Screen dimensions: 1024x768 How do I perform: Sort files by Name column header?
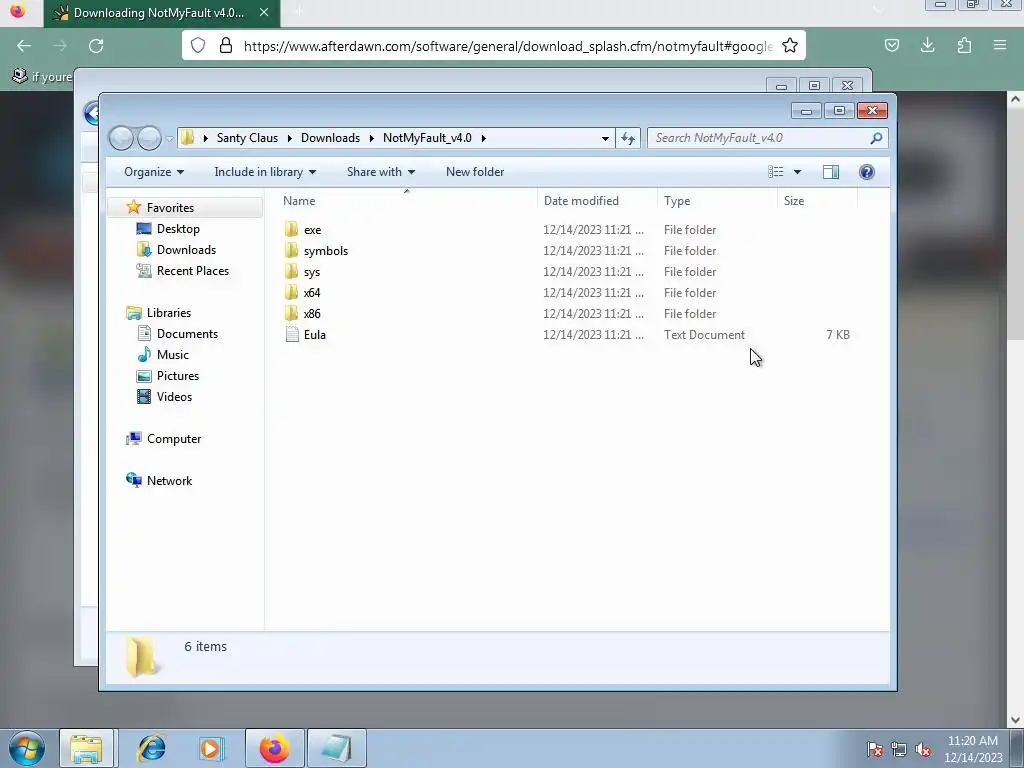pyautogui.click(x=407, y=200)
